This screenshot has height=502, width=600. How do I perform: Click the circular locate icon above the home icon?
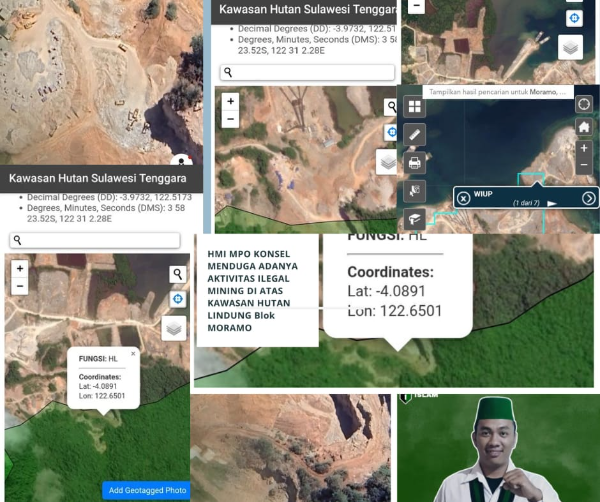(584, 104)
